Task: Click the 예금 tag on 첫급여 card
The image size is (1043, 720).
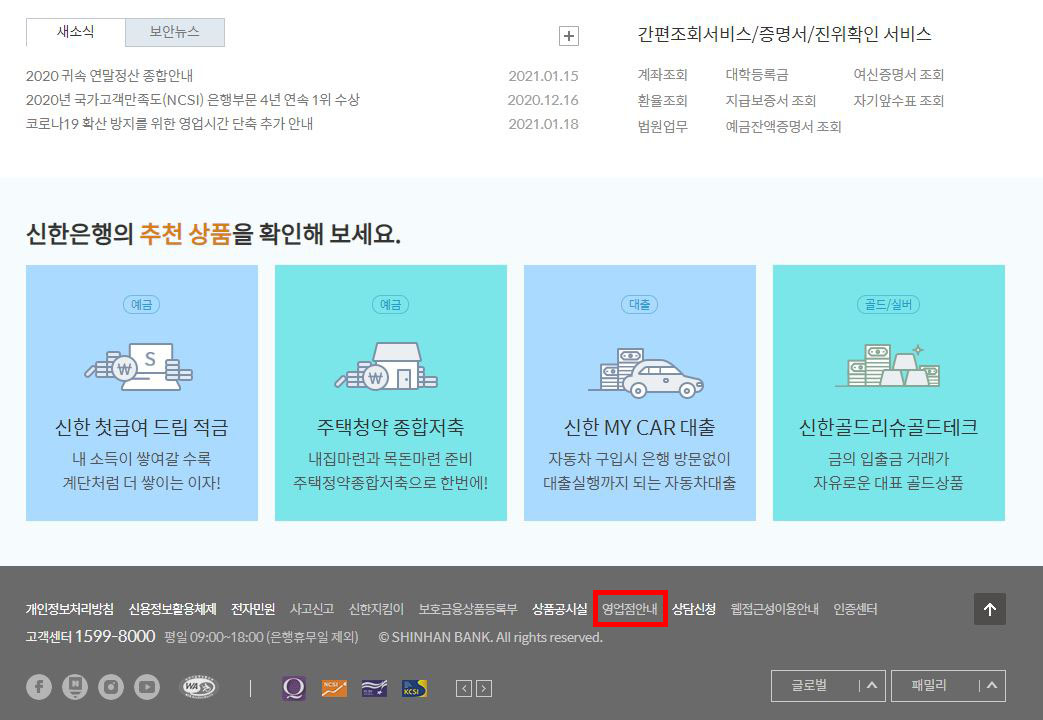Action: point(141,305)
